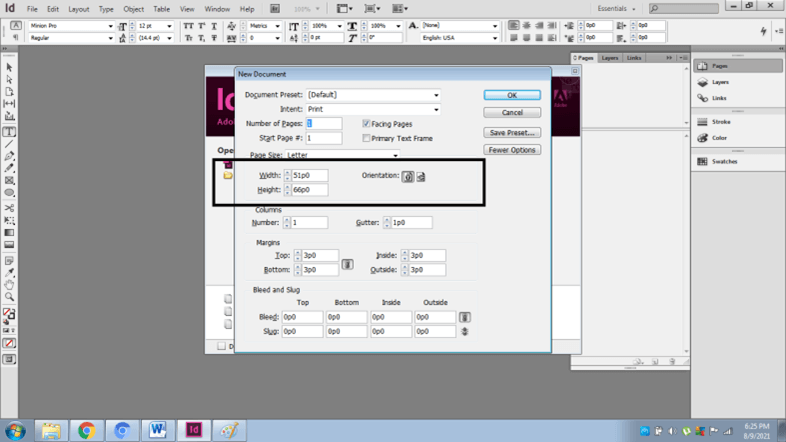
Task: Select the Free Transform tool
Action: pos(9,220)
